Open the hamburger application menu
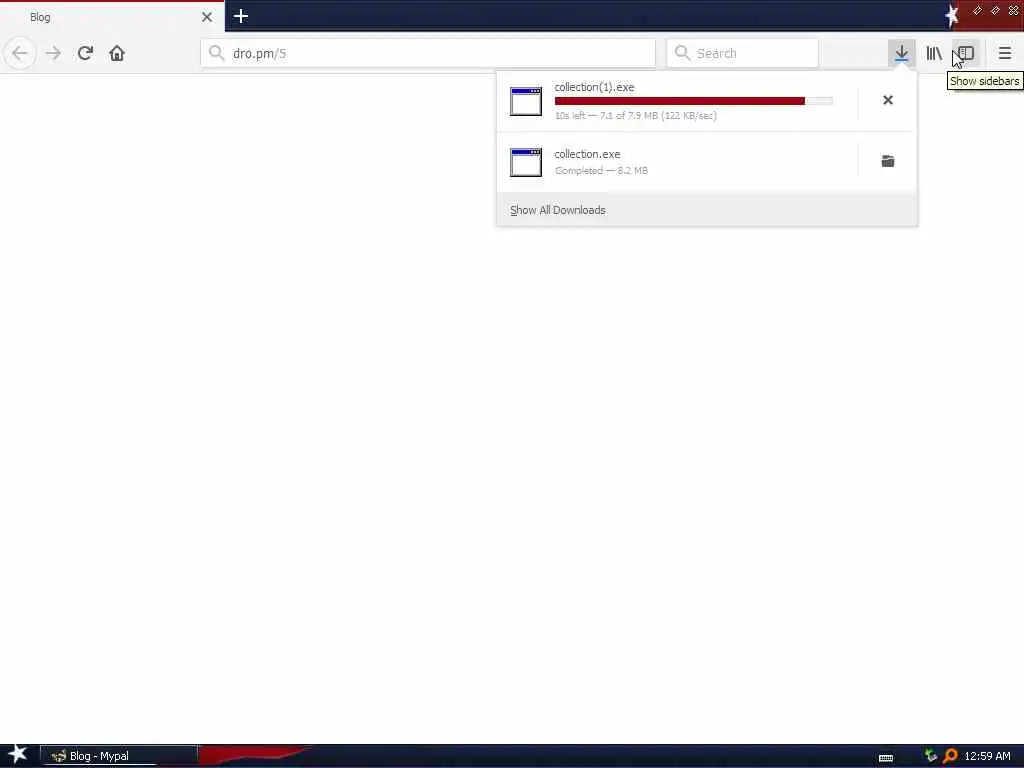This screenshot has width=1024, height=768. point(1004,53)
